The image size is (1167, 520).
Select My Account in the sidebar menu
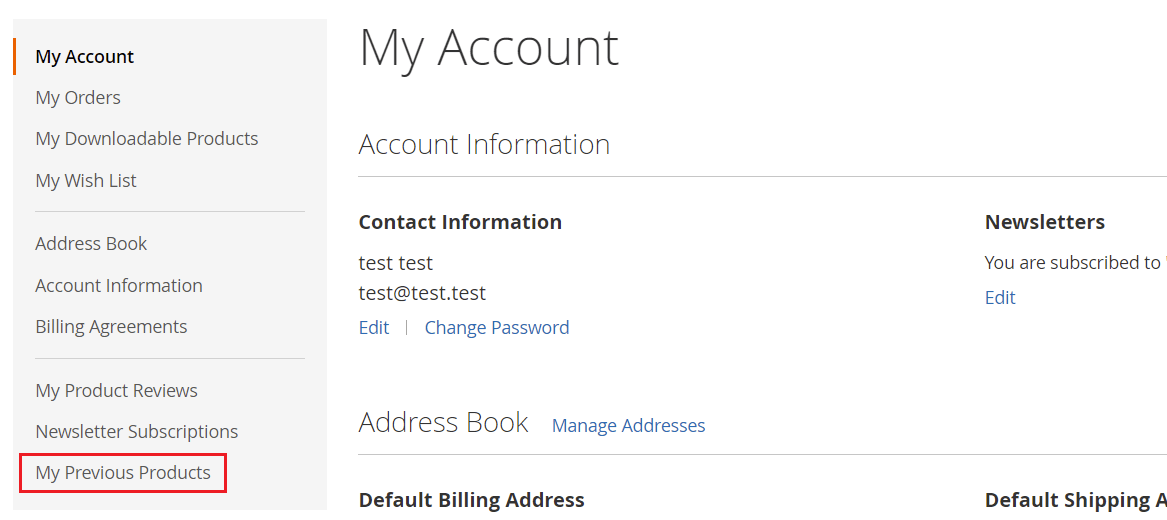[x=84, y=57]
